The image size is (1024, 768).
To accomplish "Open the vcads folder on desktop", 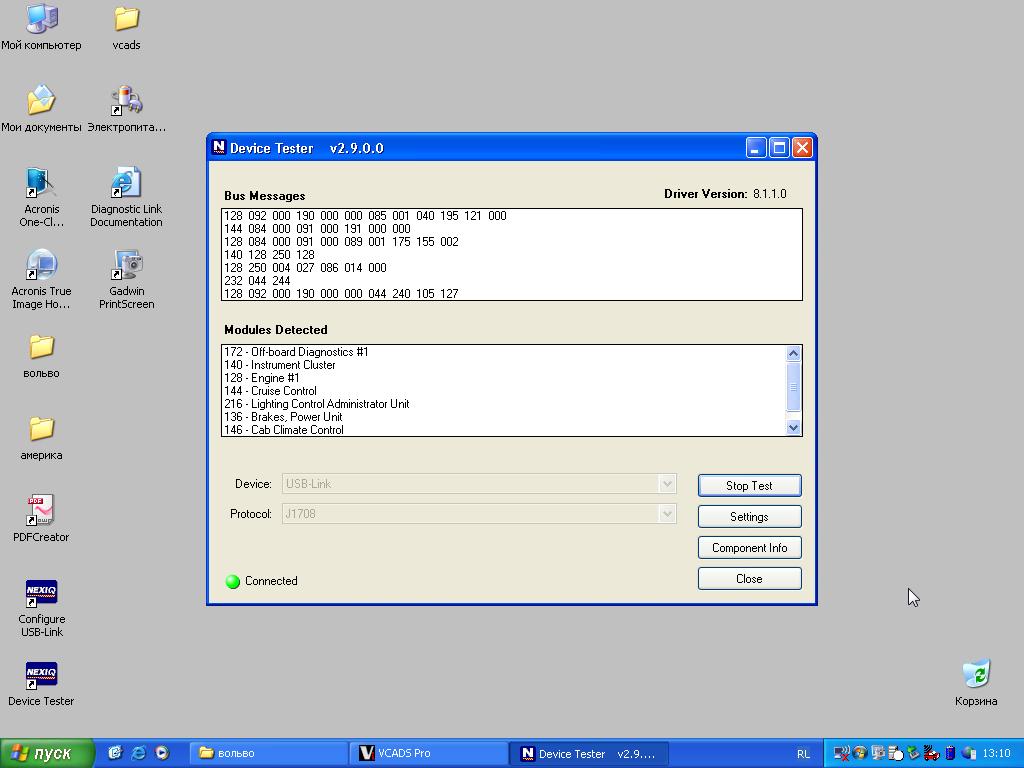I will (126, 26).
